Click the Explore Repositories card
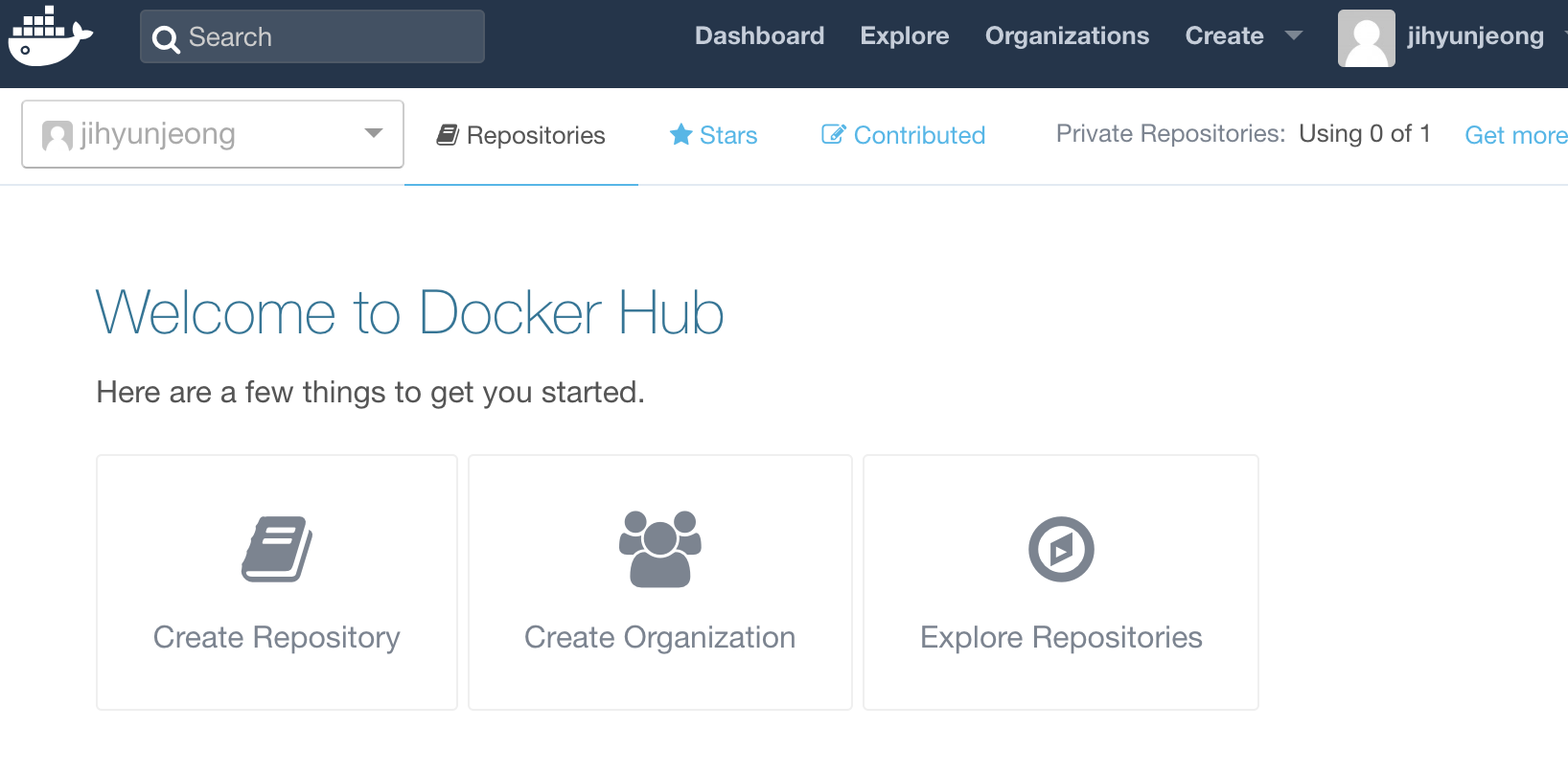 pyautogui.click(x=1061, y=582)
